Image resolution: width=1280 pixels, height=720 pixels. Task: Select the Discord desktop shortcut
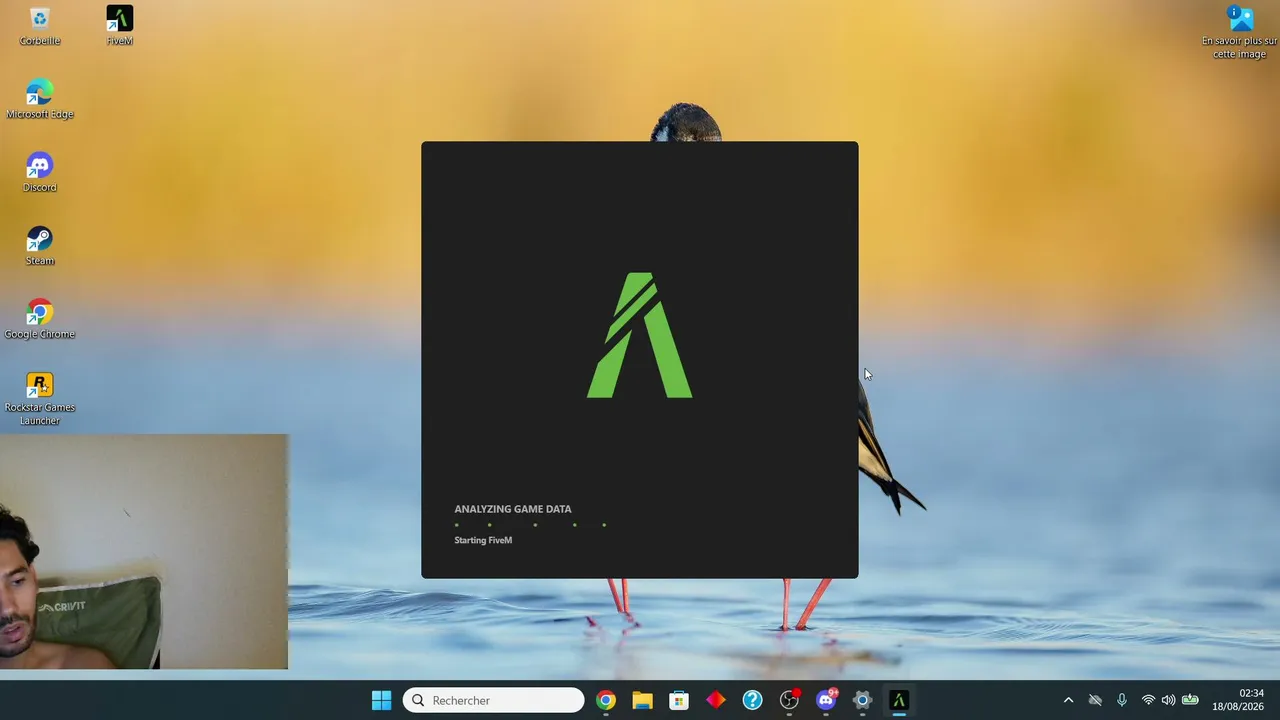pyautogui.click(x=40, y=172)
